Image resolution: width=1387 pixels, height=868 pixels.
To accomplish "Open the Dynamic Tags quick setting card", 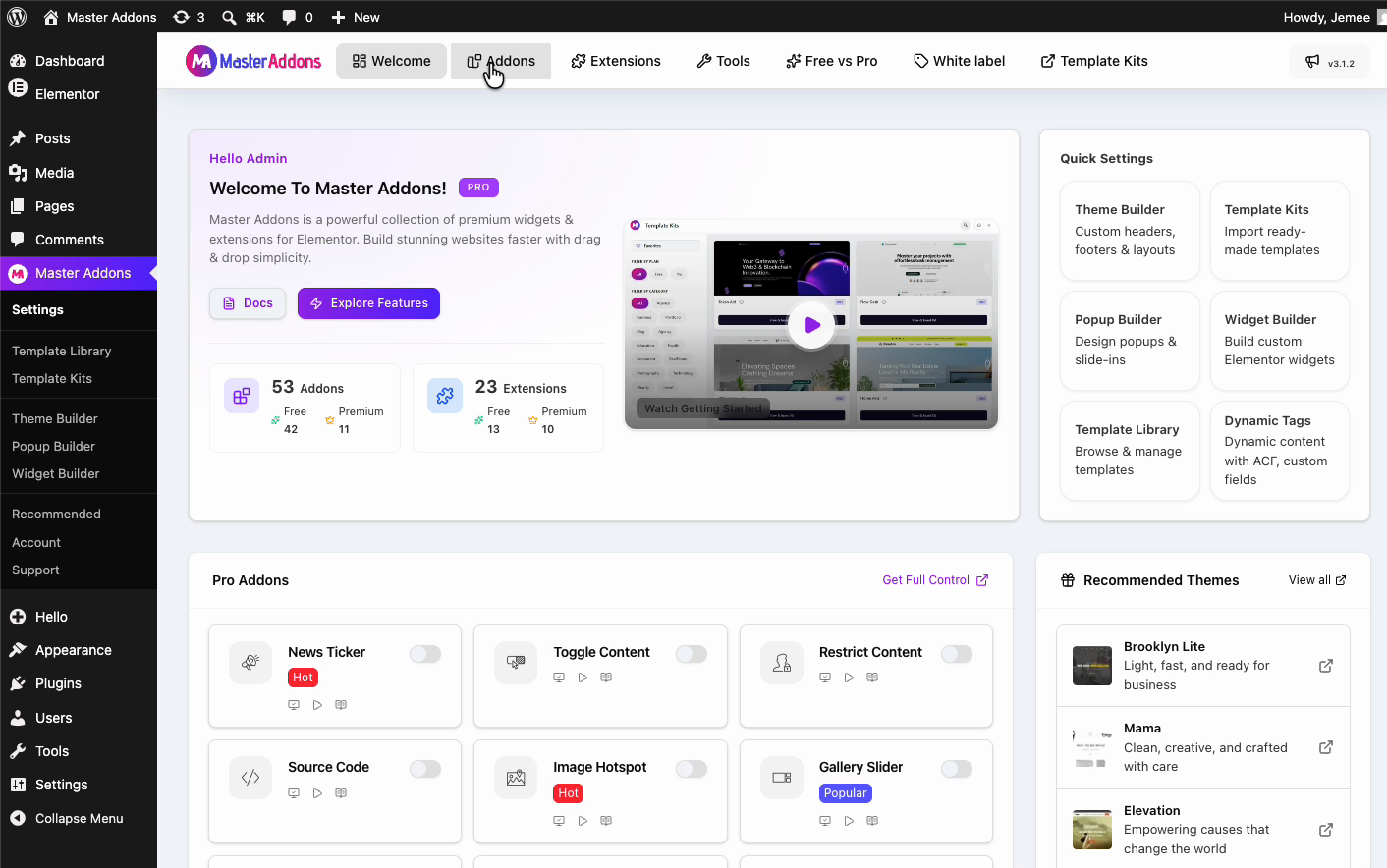I will [1279, 450].
